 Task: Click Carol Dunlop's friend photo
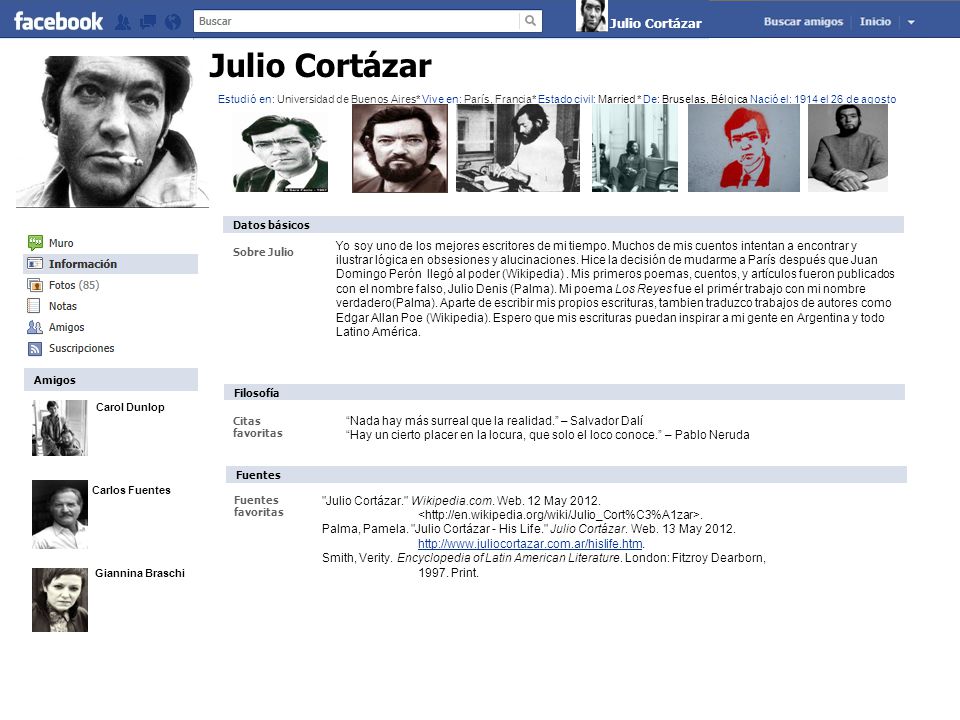60,428
